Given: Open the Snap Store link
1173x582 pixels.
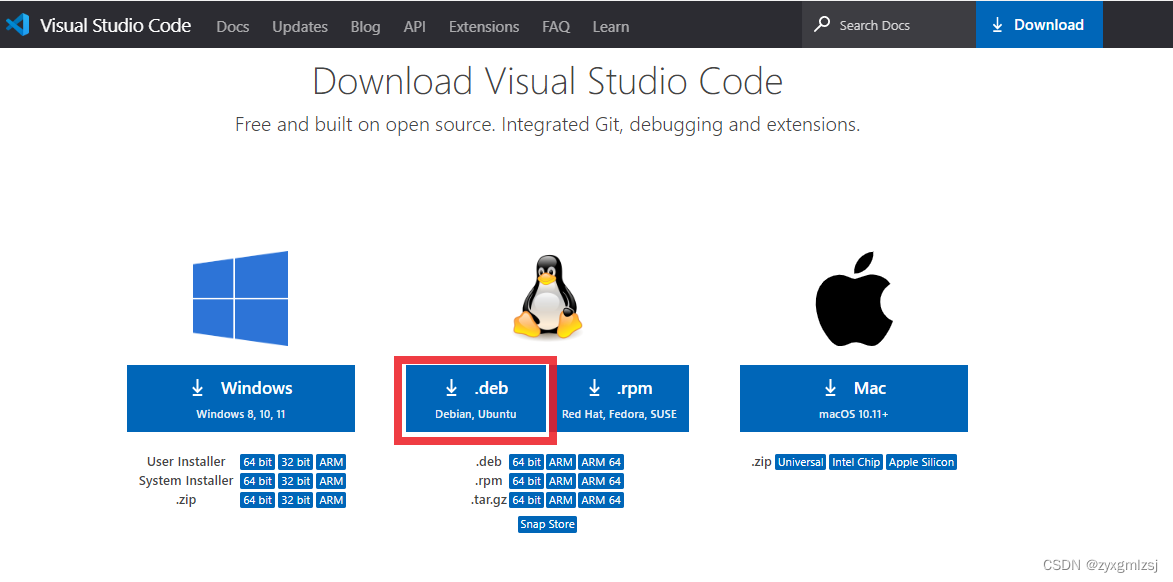Looking at the screenshot, I should 548,524.
